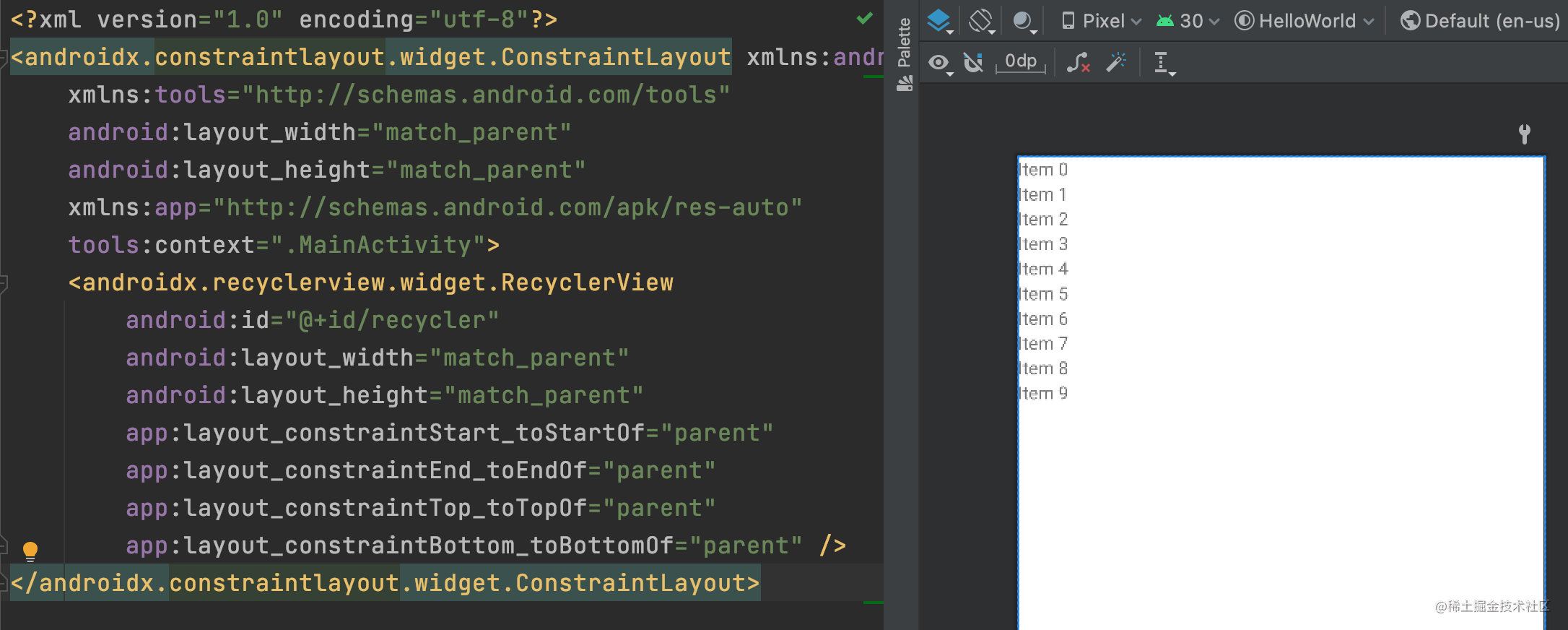Select Item 4 in preview list
This screenshot has height=630, width=1568.
[1042, 269]
